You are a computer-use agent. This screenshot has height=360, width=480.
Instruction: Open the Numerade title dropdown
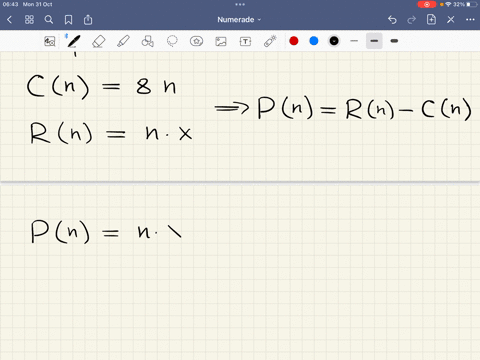(239, 20)
